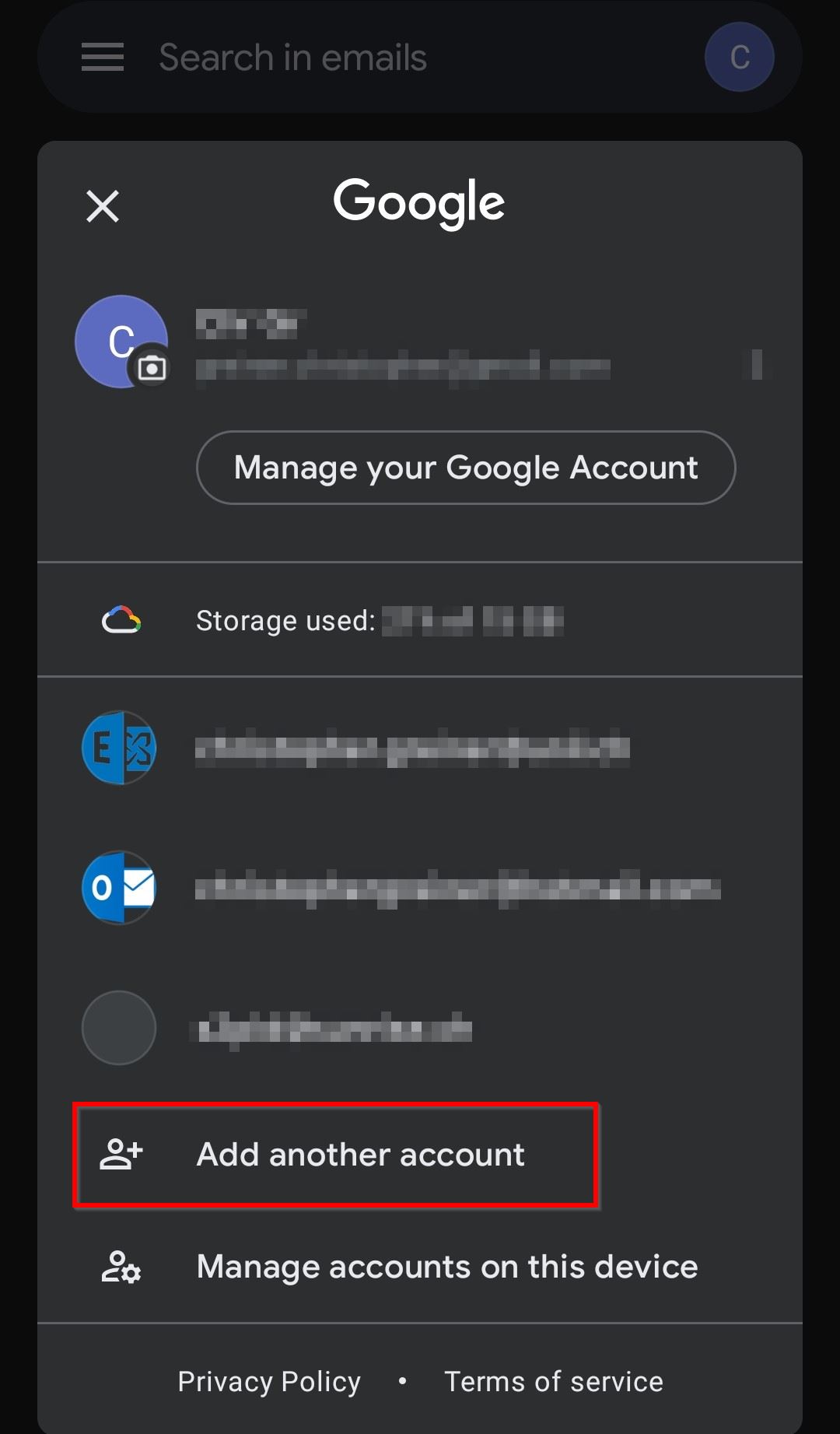Open Manage accounts on this device
Viewport: 840px width, 1434px height.
pyautogui.click(x=446, y=1267)
